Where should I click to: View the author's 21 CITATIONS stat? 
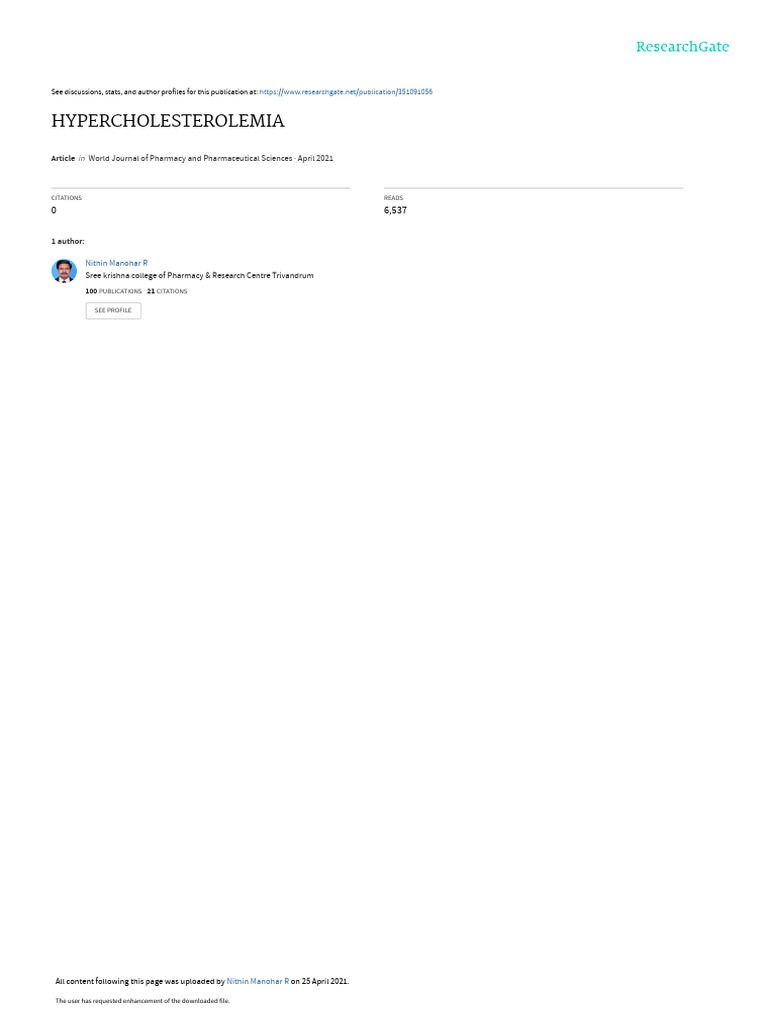[167, 291]
